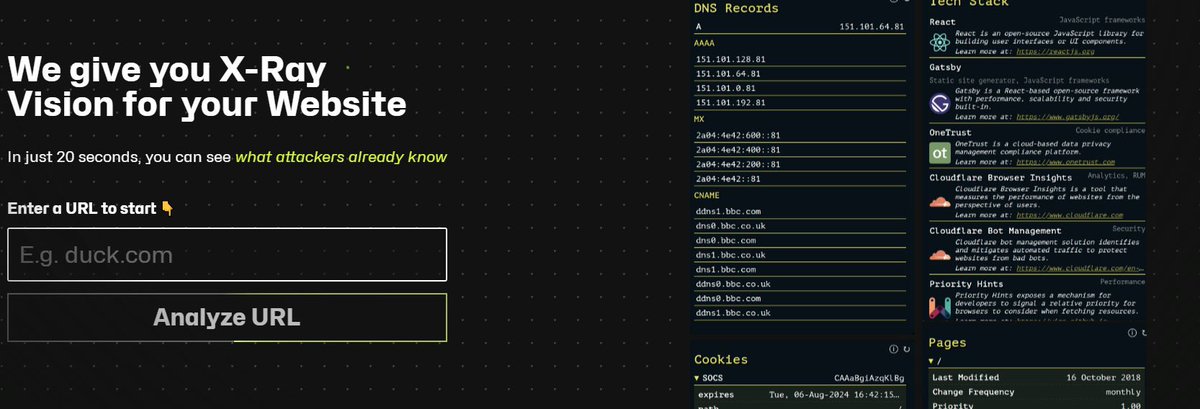Click the green OneTrust 'ot' icon
Image resolution: width=1200 pixels, height=409 pixels.
tap(940, 153)
